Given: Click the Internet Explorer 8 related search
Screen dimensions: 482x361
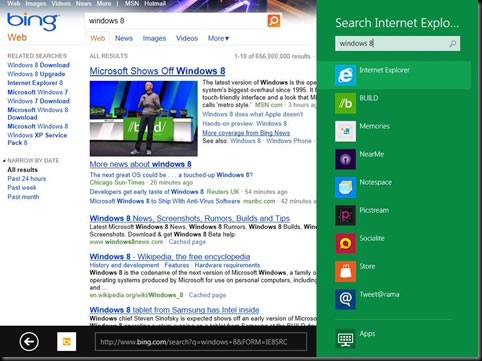Looking at the screenshot, I should coord(35,83).
